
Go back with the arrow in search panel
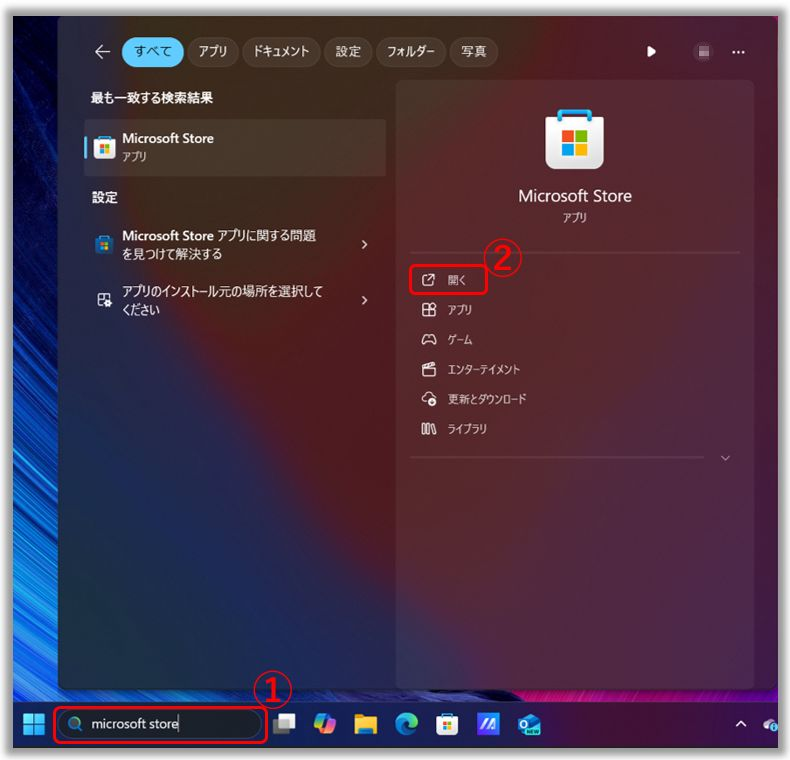[102, 51]
